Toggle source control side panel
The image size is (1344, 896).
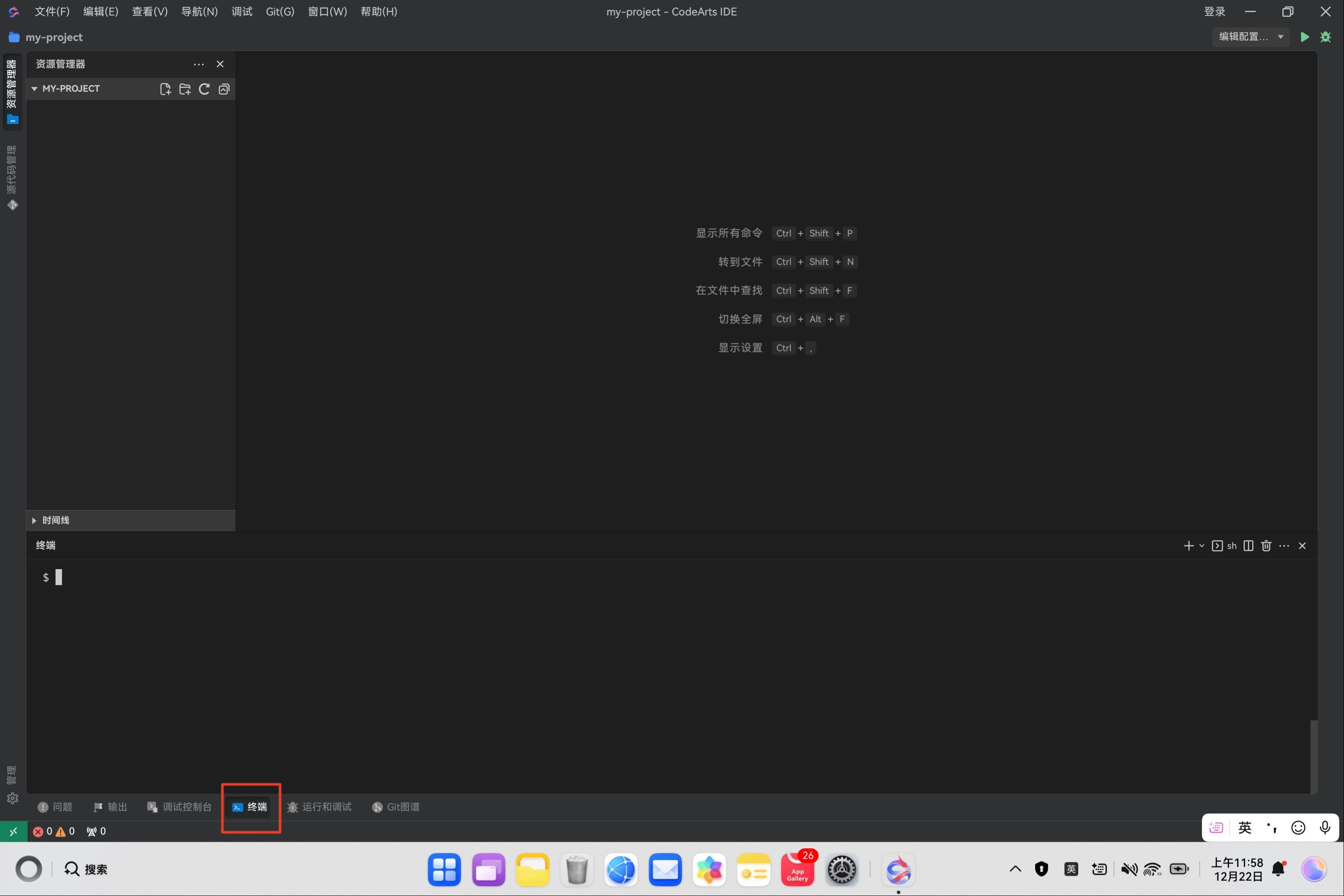(12, 177)
